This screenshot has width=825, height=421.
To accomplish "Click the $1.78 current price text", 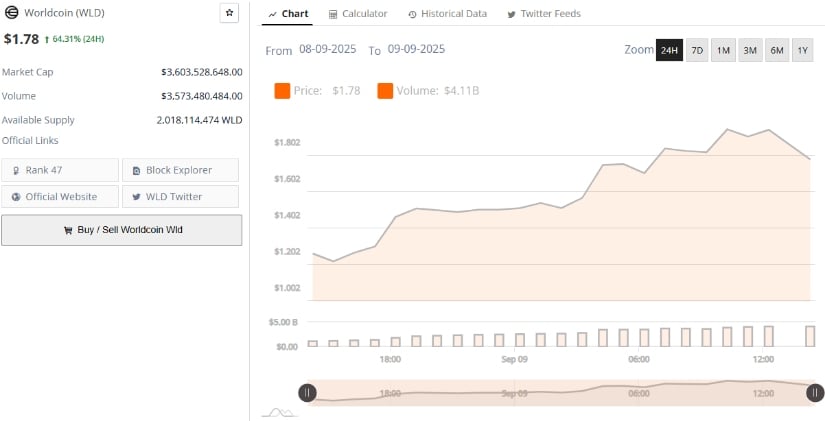I will [x=21, y=39].
